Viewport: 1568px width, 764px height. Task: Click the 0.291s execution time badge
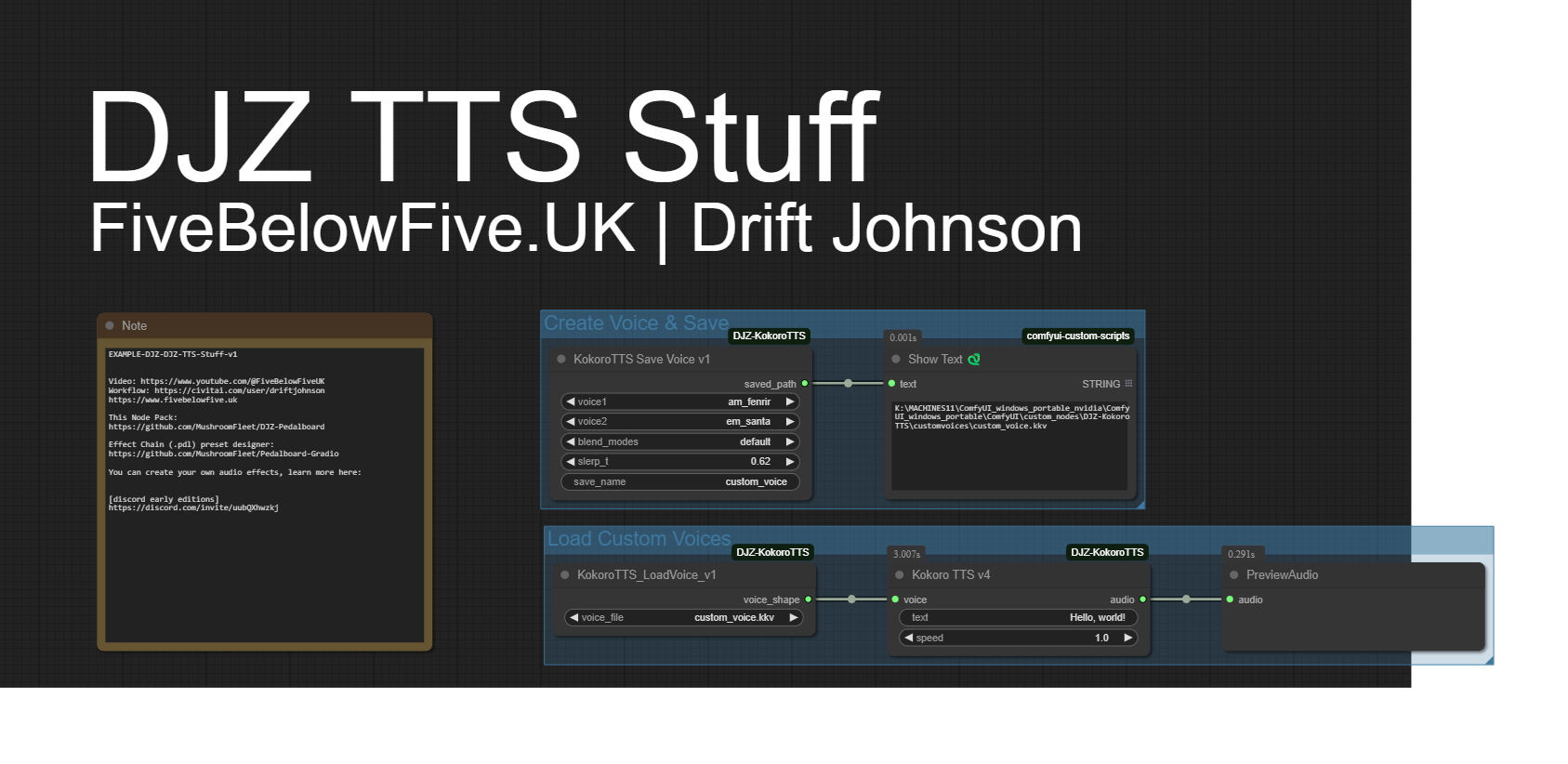[x=1242, y=554]
